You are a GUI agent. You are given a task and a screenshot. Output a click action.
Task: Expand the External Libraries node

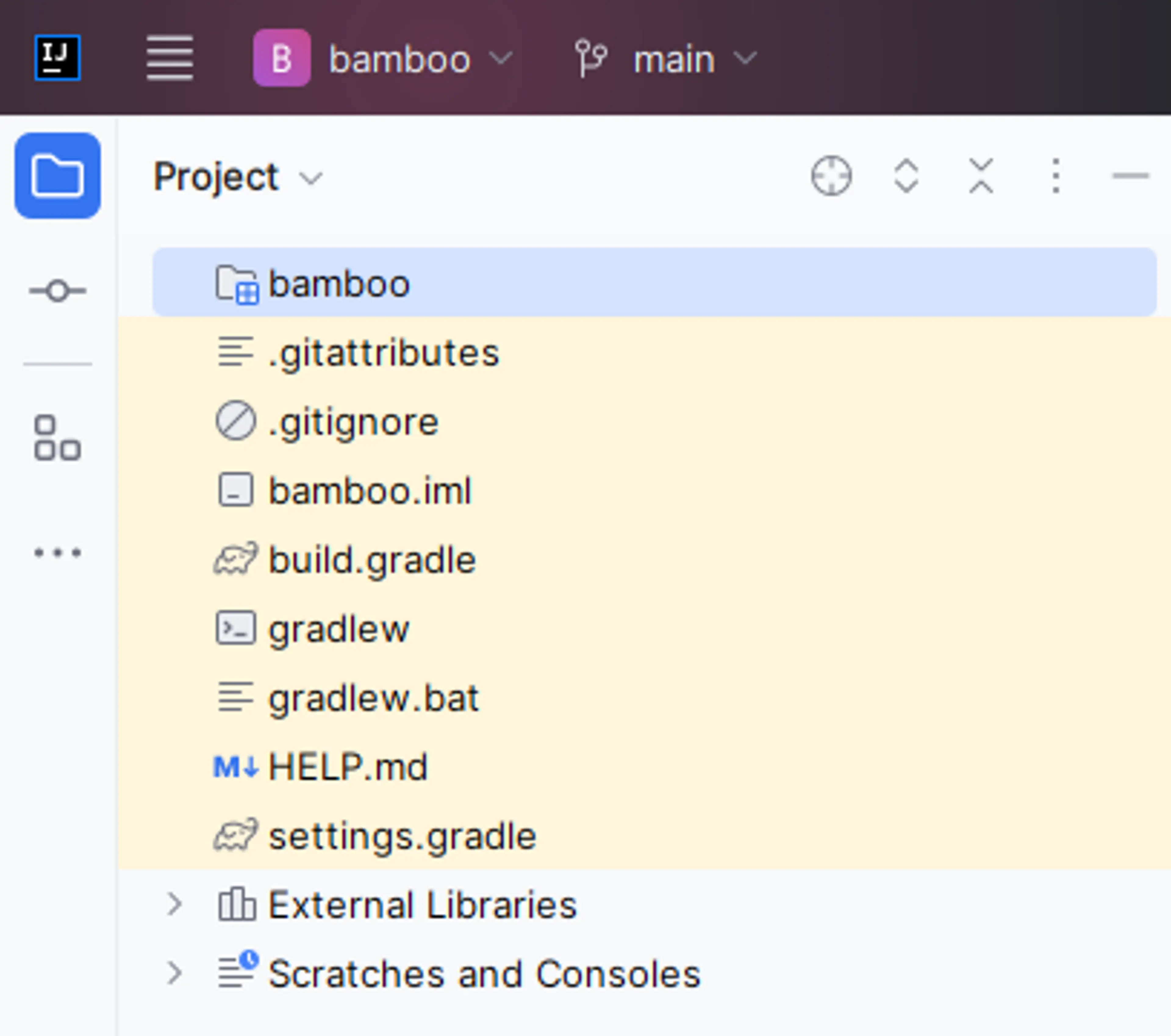[174, 904]
